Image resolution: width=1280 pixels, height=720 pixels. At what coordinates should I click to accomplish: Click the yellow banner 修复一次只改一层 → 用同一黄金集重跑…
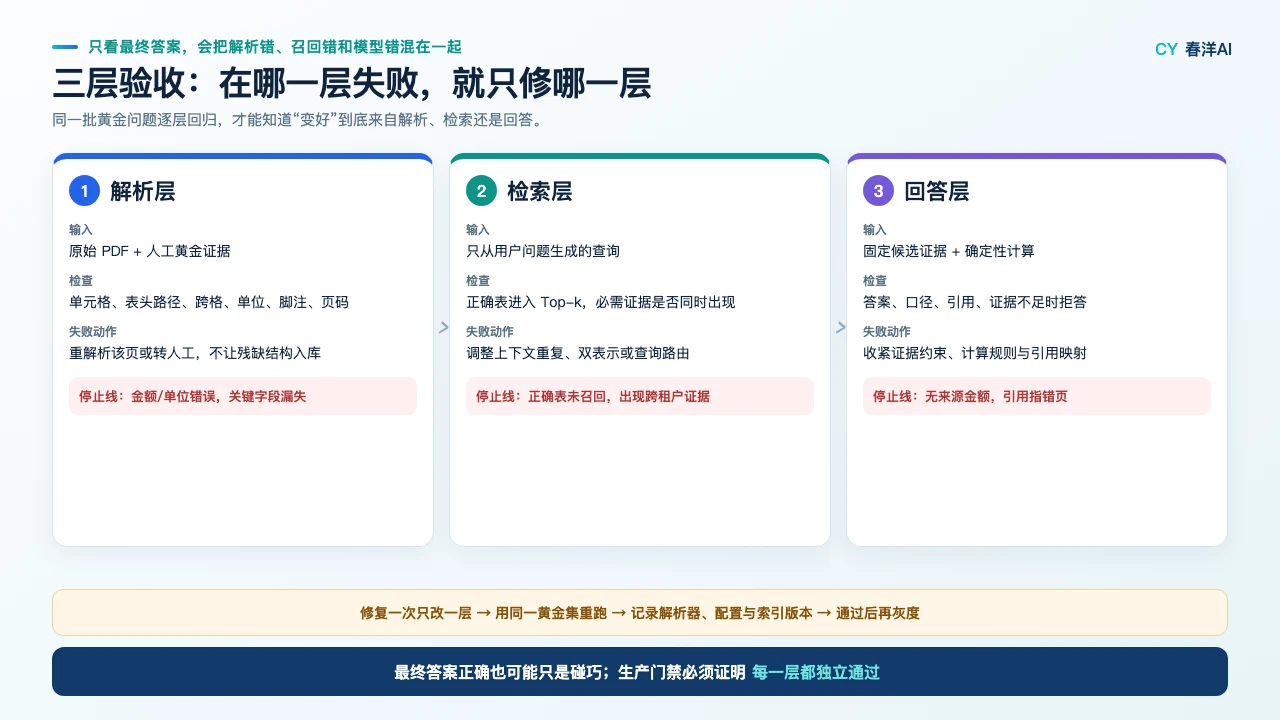point(640,612)
